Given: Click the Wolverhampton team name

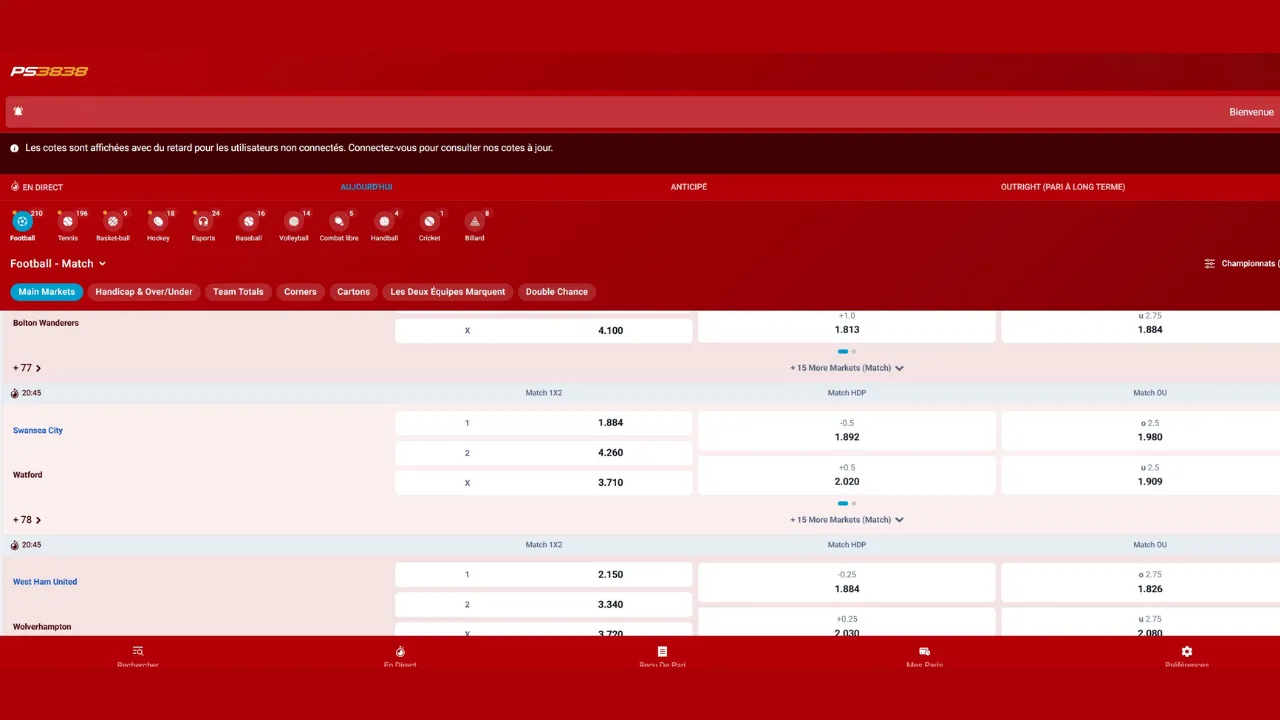Looking at the screenshot, I should [42, 627].
